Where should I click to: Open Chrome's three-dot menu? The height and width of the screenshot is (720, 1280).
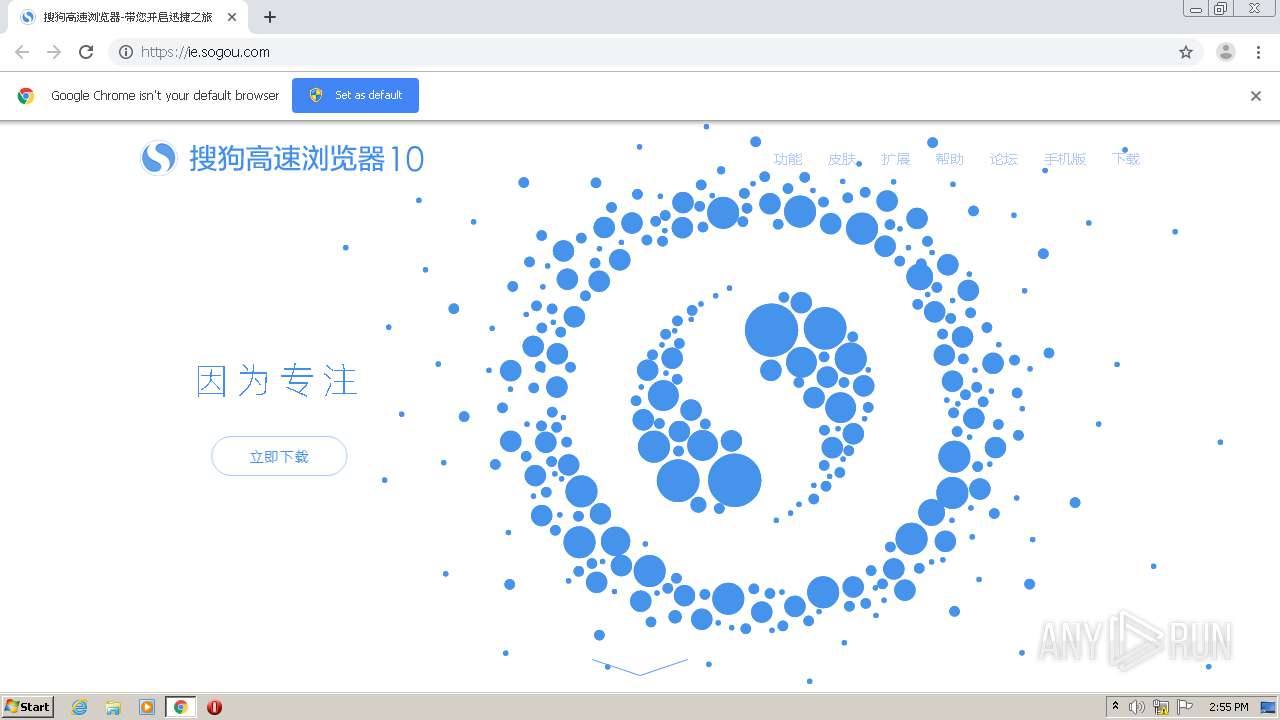(1259, 52)
